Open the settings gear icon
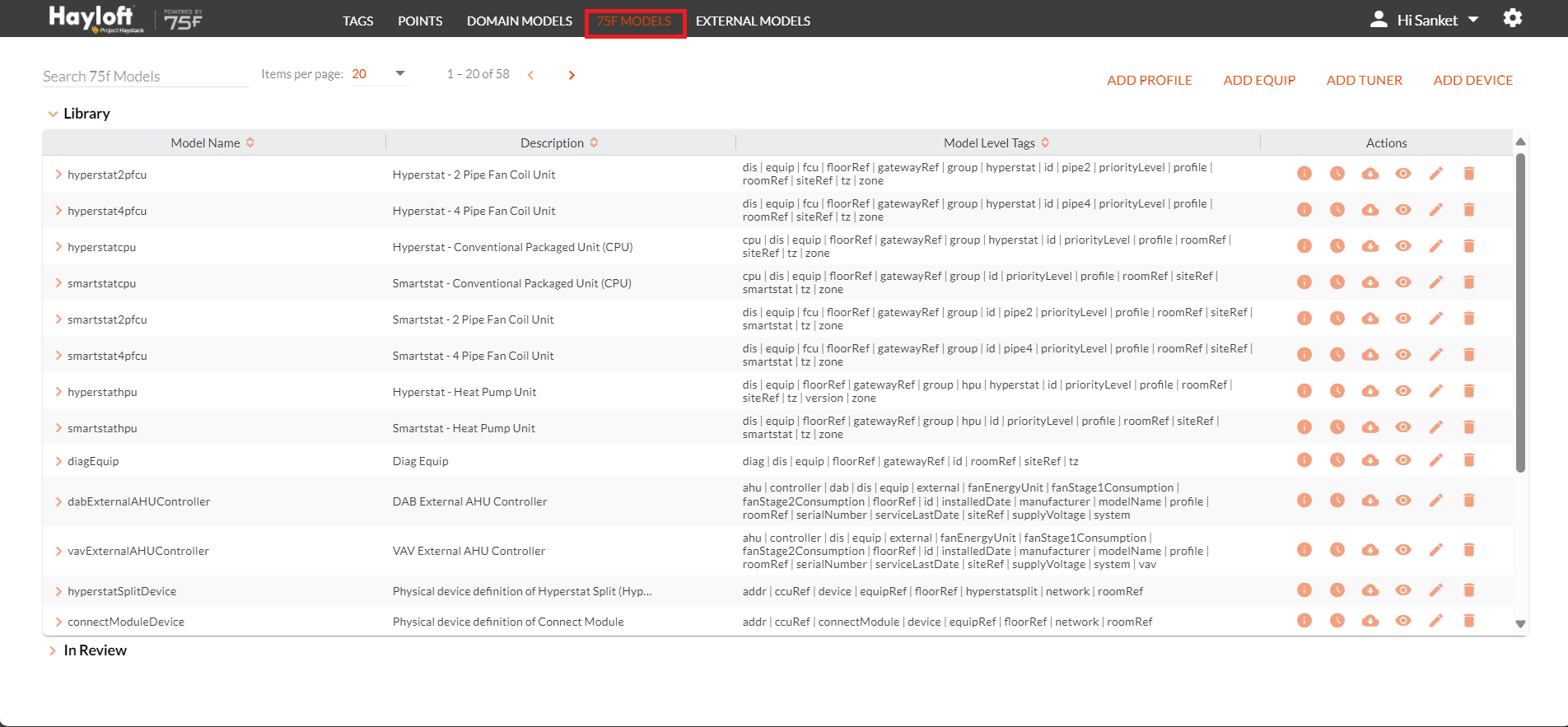This screenshot has height=727, width=1568. click(1513, 18)
